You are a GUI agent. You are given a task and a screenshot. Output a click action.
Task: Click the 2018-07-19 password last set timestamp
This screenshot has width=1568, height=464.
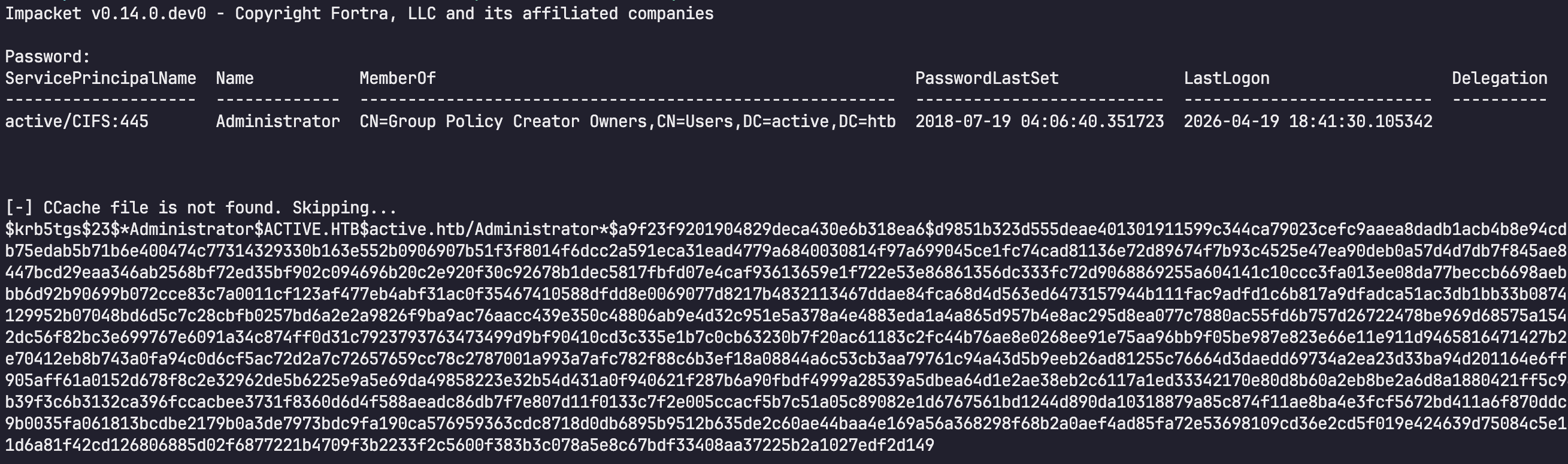tap(1039, 122)
